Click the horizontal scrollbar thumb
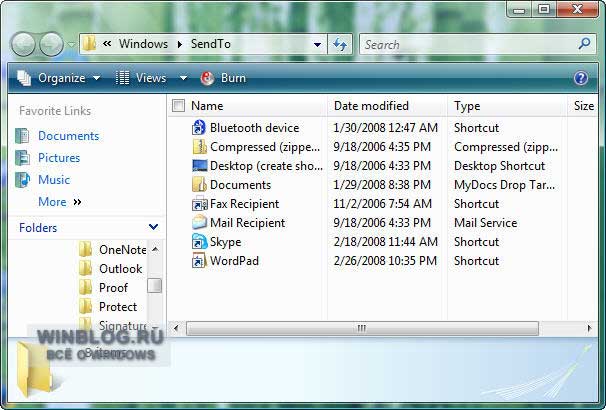Viewport: 606px width, 410px height. click(x=362, y=328)
